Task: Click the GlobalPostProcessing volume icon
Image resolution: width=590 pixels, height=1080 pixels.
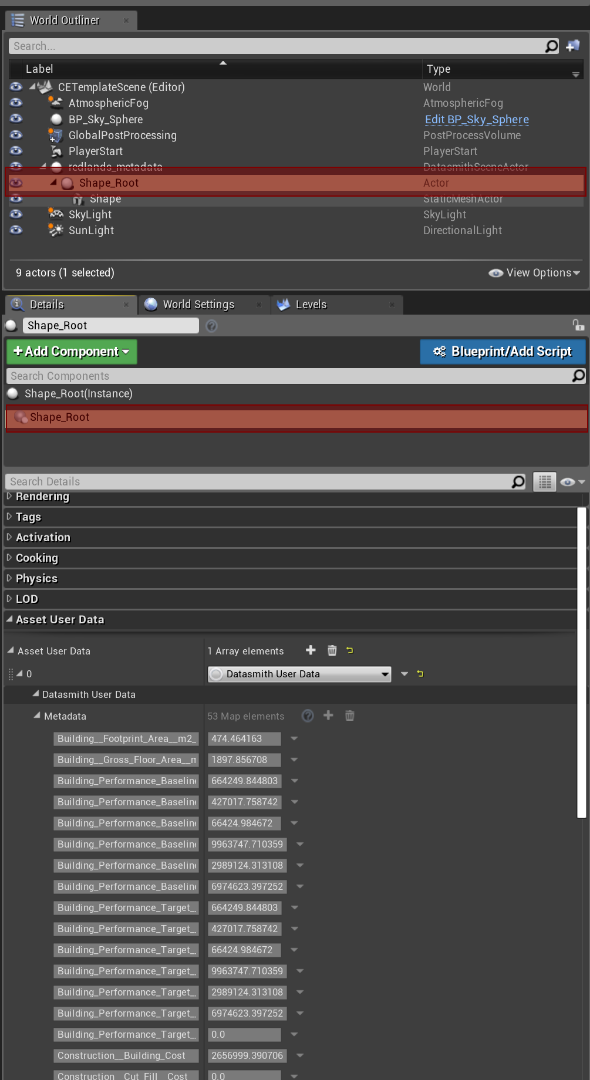Action: tap(56, 135)
